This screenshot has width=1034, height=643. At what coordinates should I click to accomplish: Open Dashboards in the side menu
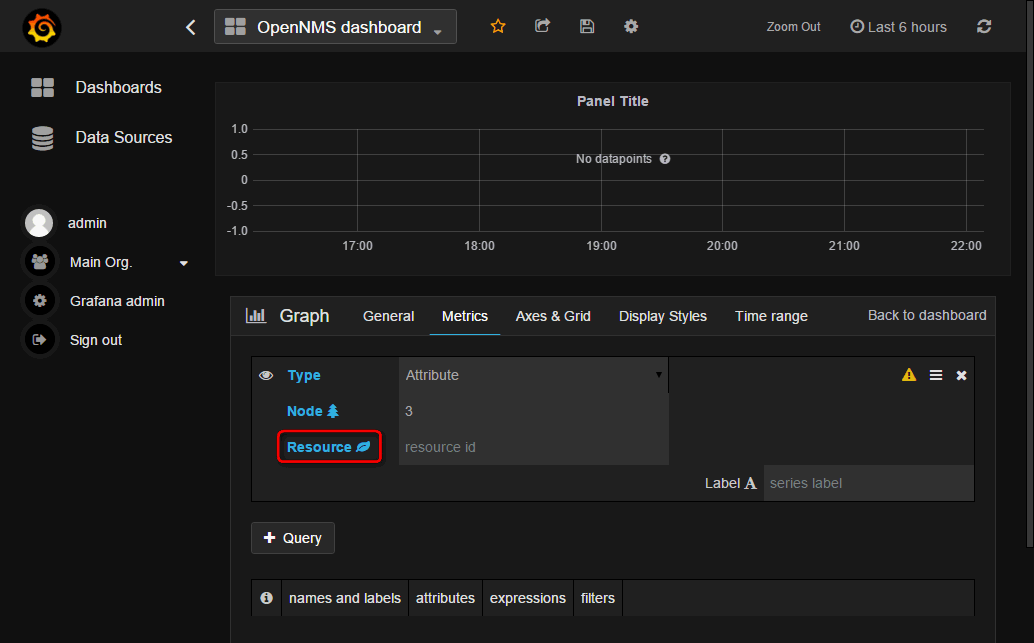click(x=118, y=87)
